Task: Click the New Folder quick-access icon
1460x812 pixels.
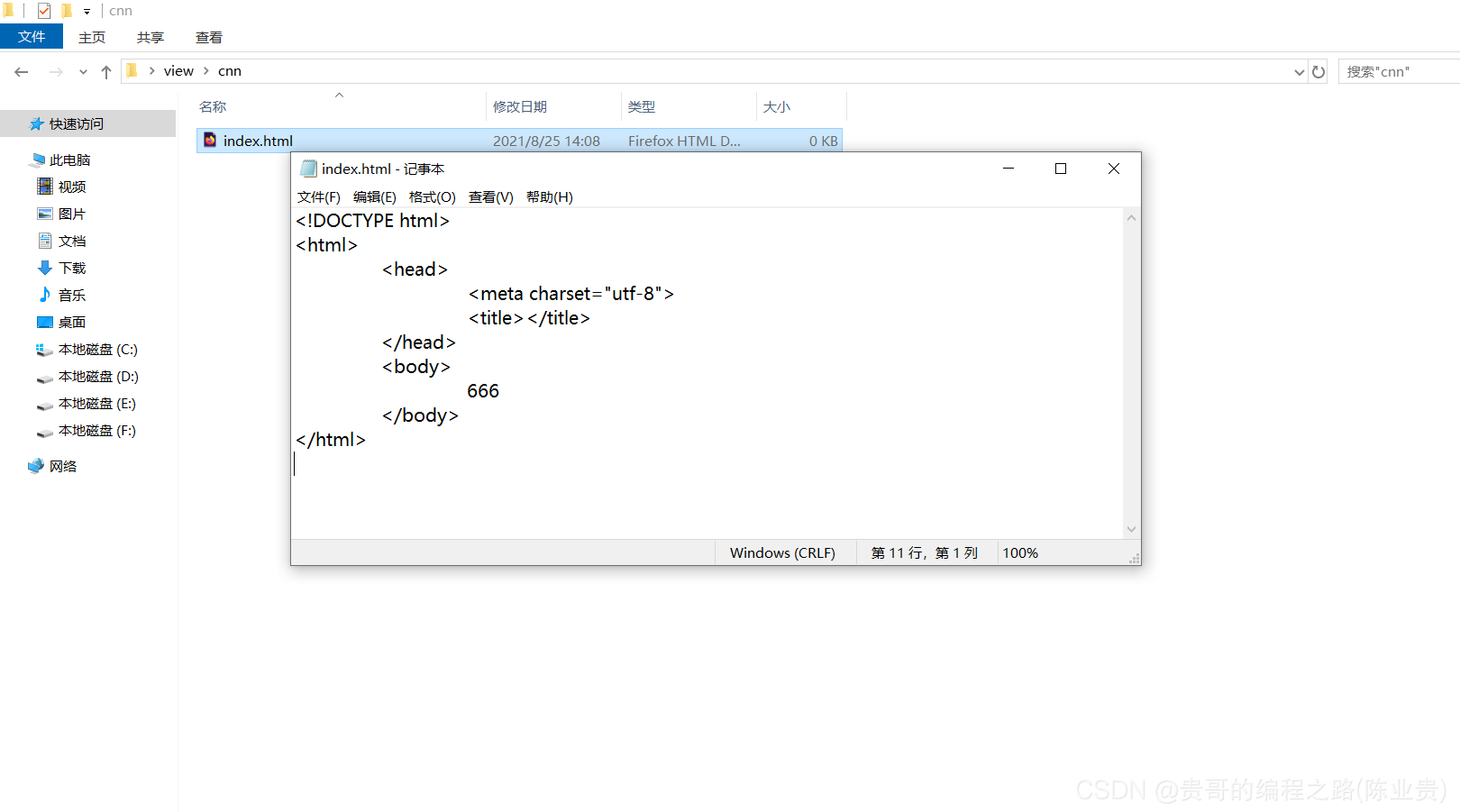Action: coord(66,11)
